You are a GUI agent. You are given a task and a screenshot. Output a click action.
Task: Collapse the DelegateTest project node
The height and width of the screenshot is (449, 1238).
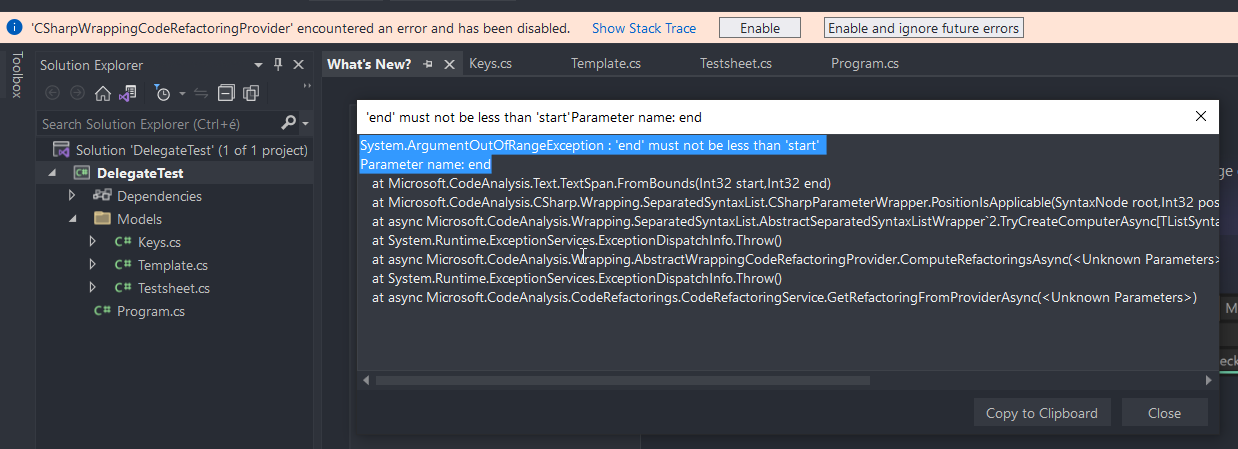[x=50, y=173]
